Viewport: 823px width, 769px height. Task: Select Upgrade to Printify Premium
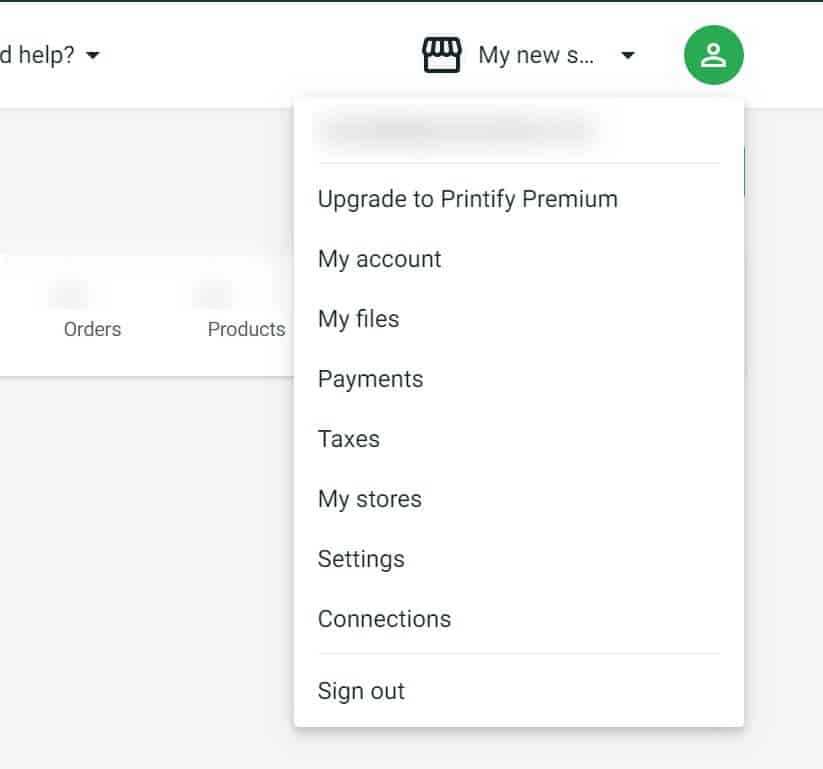[468, 199]
